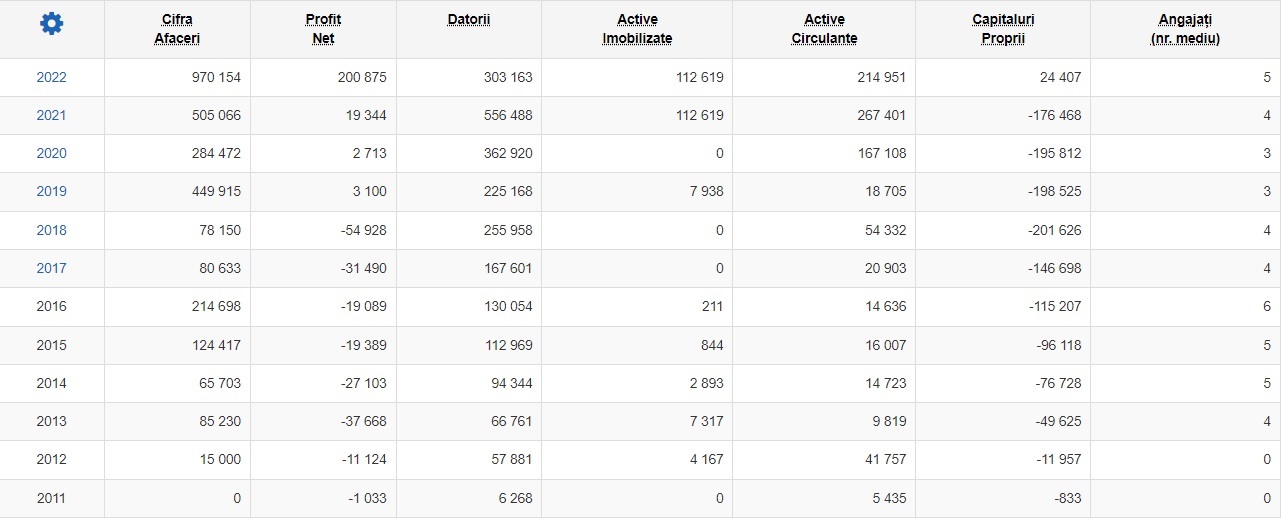Select the 556 488 debts cell
The image size is (1281, 518).
[469, 115]
